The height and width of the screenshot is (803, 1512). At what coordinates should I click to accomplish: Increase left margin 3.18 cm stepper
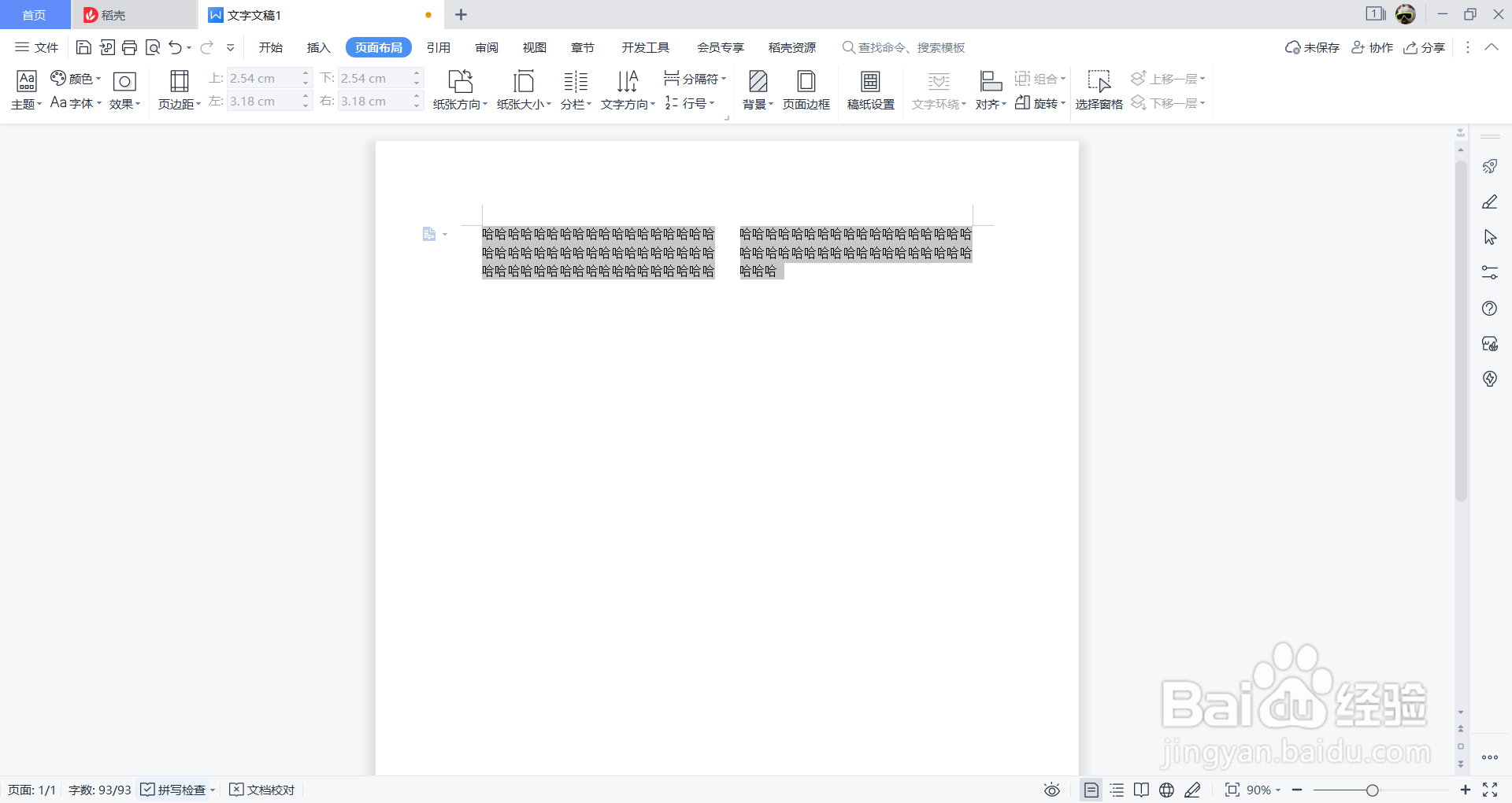306,96
